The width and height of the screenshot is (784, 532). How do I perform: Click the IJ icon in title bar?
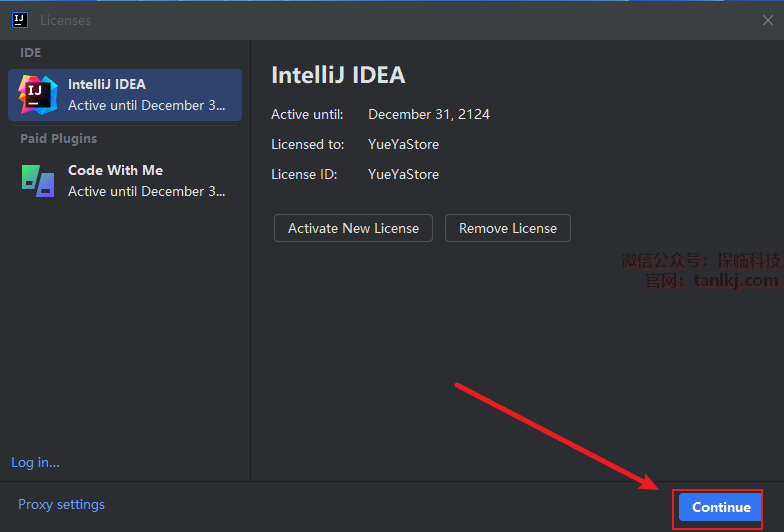[19, 20]
